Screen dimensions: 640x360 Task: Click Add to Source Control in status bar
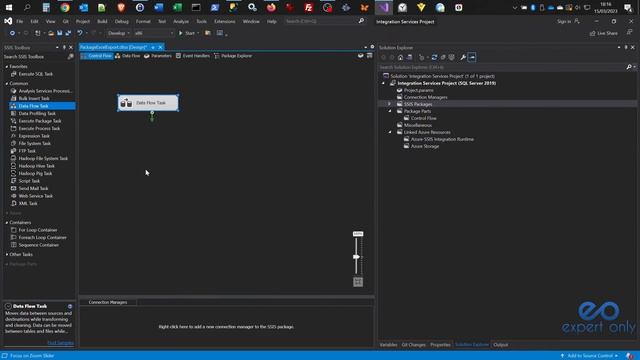589,356
